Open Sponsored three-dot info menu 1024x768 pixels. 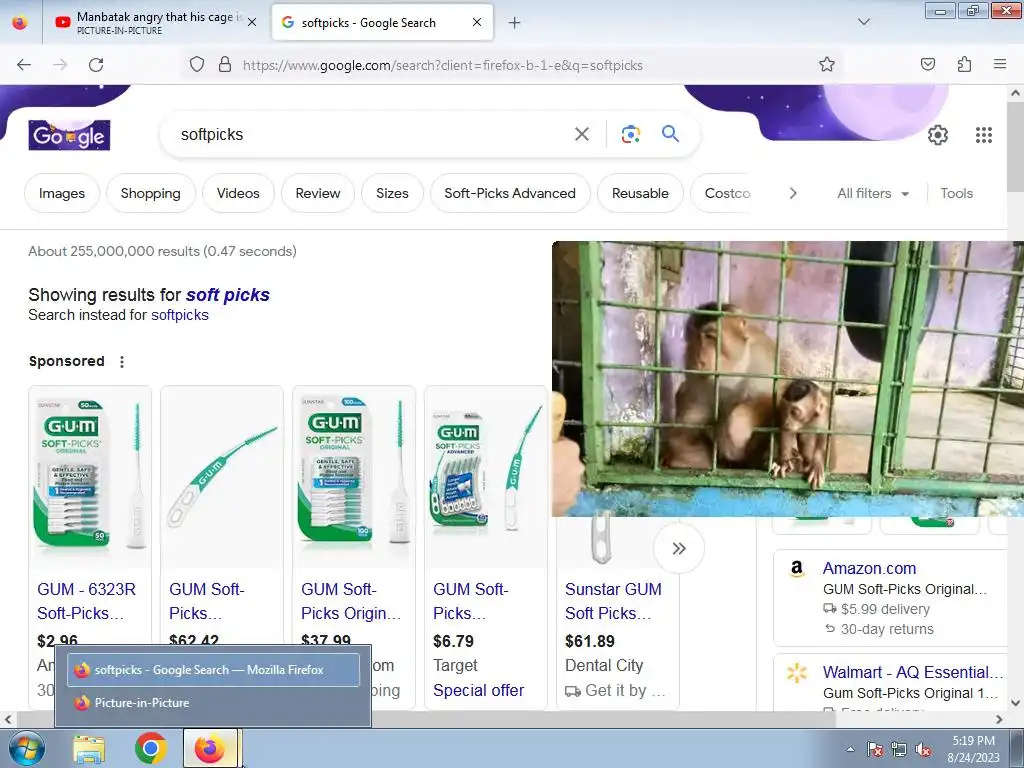121,362
